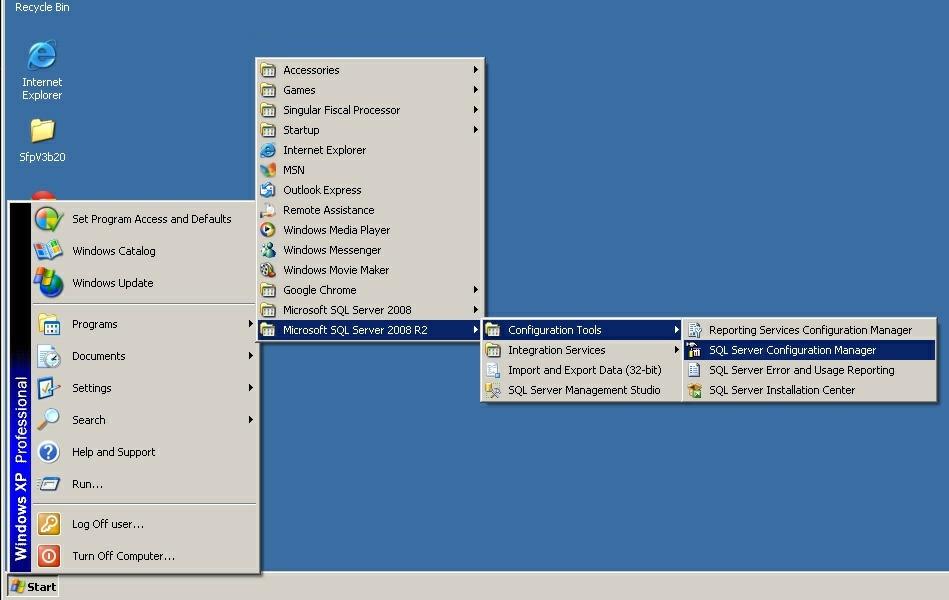
Task: Click Help and Support question mark icon
Action: point(48,452)
